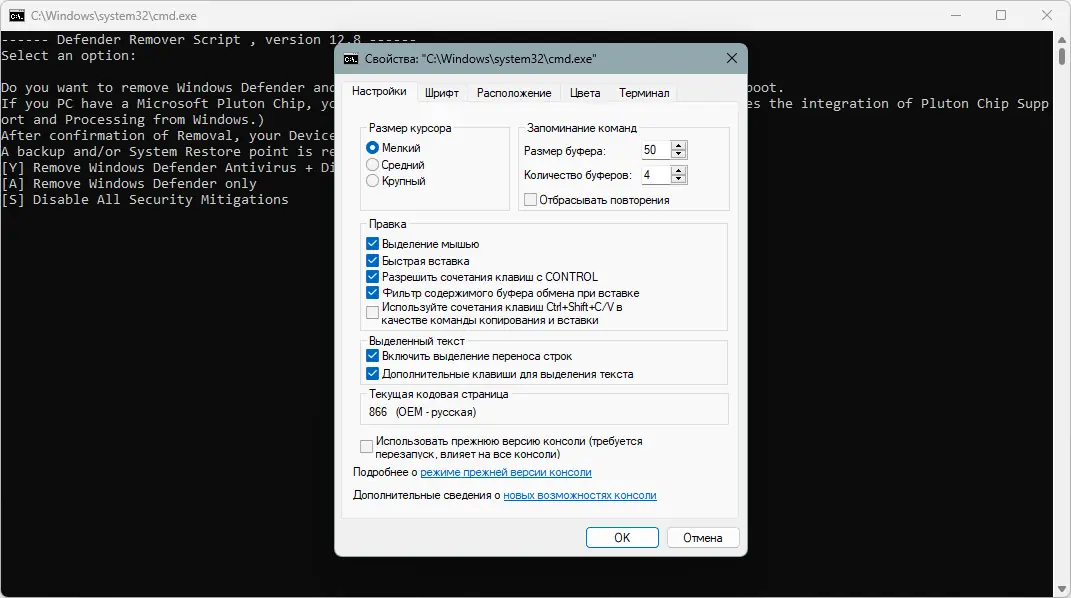The height and width of the screenshot is (598, 1071).
Task: Click console text Select an option:
Action: click(68, 56)
